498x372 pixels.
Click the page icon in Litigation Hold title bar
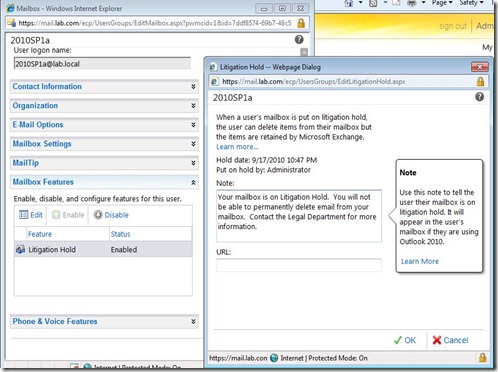(x=213, y=67)
